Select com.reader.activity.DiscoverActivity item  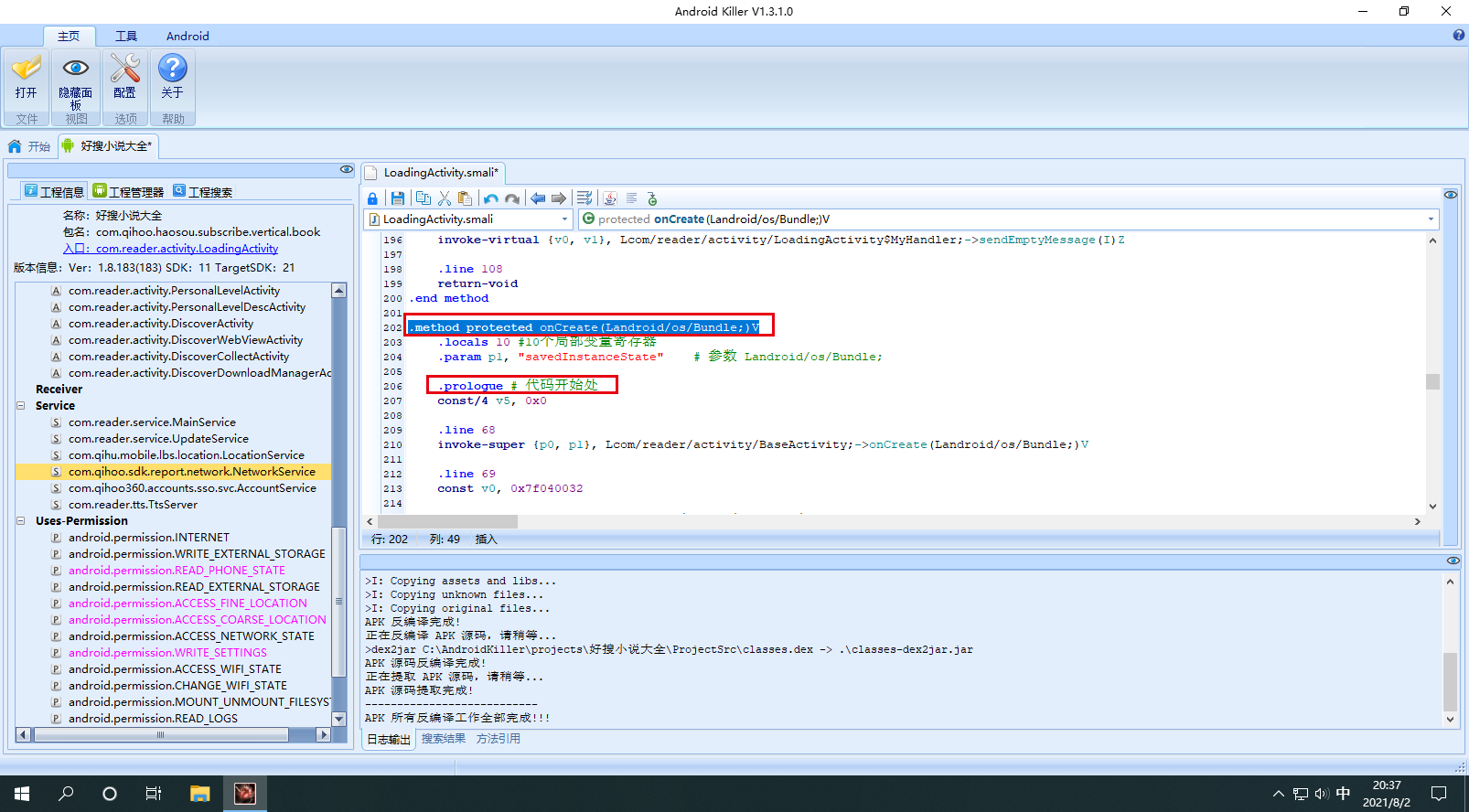pos(161,324)
